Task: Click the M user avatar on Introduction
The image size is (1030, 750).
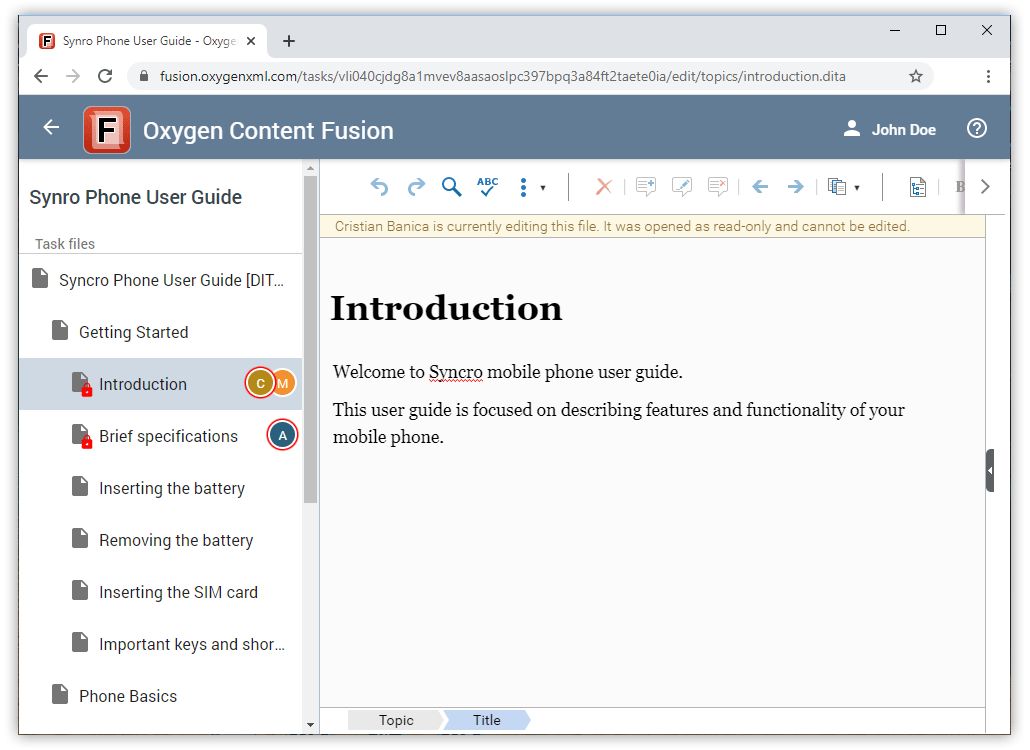Action: [284, 384]
